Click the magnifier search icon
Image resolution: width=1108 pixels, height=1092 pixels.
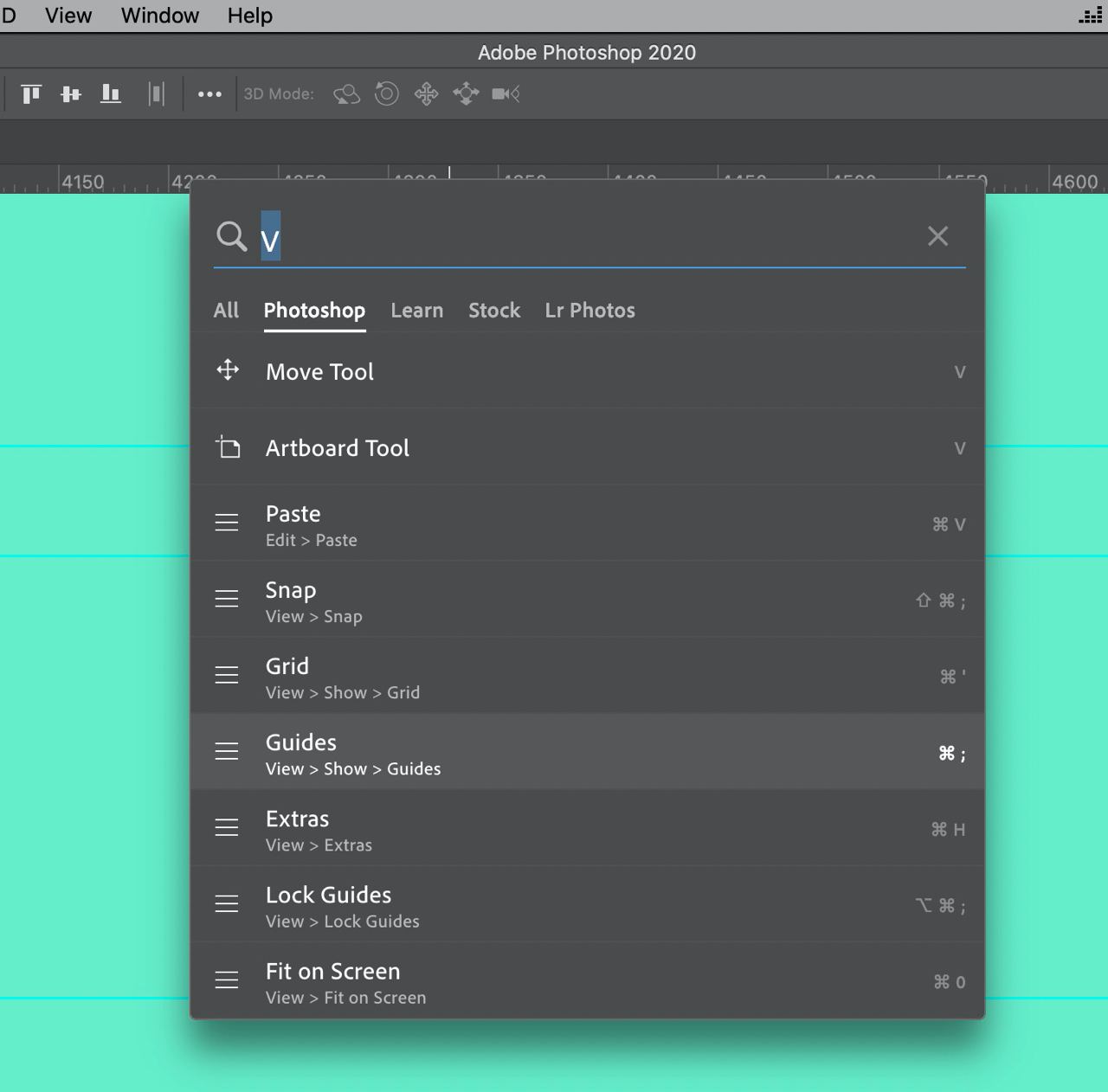click(232, 235)
